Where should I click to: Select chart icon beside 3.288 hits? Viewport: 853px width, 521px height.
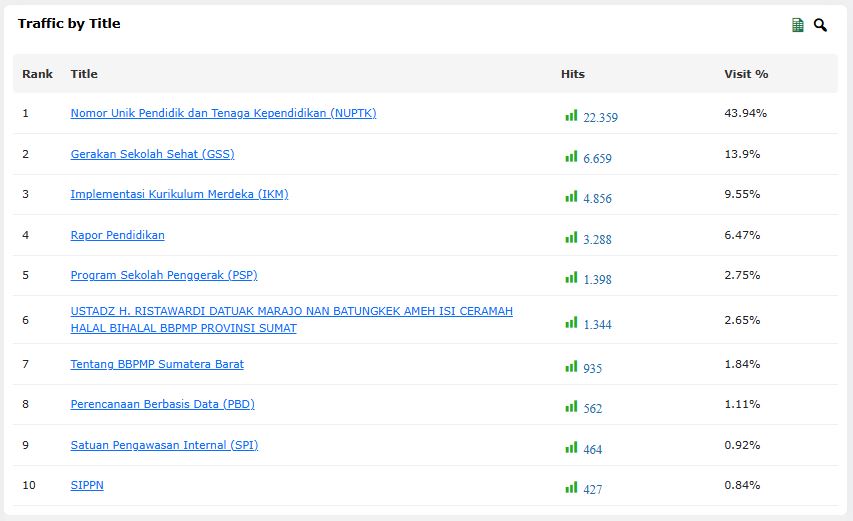[571, 238]
